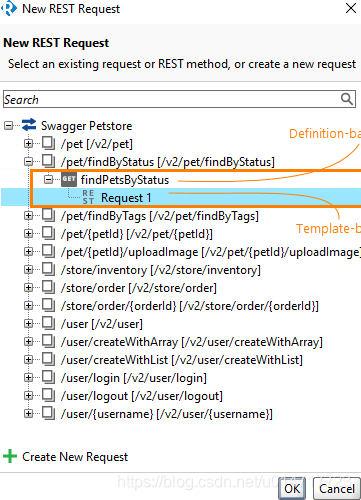Select the Swagger Petstore label
This screenshot has height=500, width=361.
(86, 126)
